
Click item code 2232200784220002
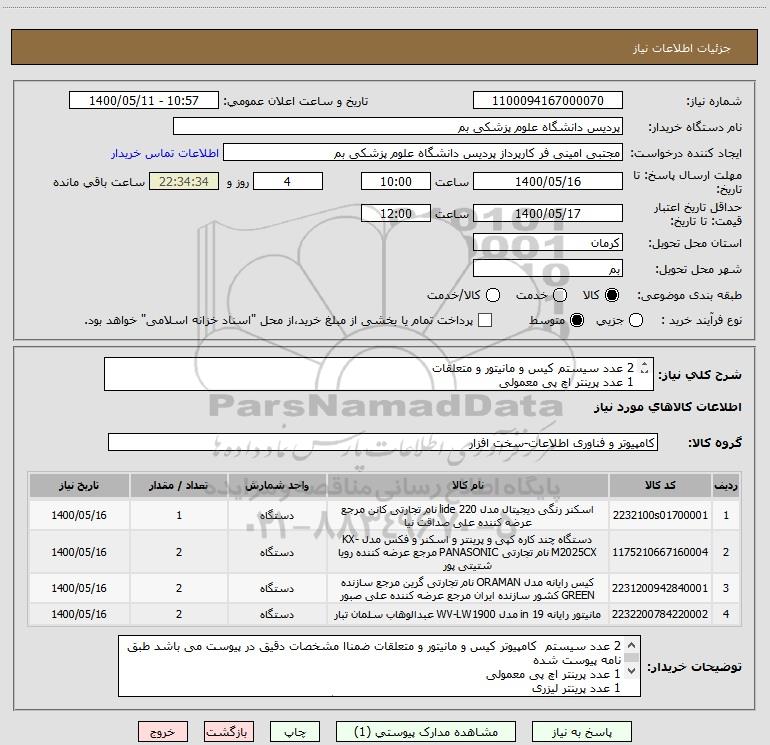coord(660,614)
